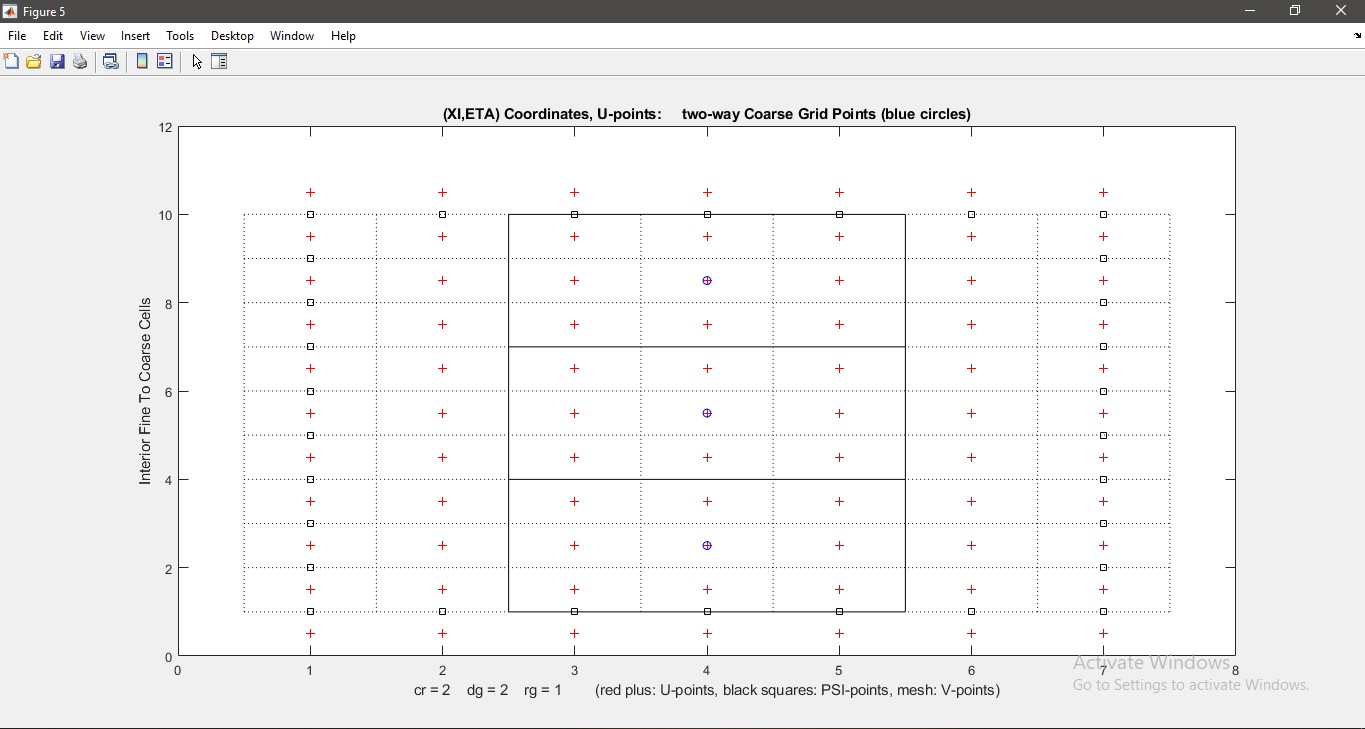Open the Insert menu
The image size is (1365, 729).
click(x=135, y=36)
